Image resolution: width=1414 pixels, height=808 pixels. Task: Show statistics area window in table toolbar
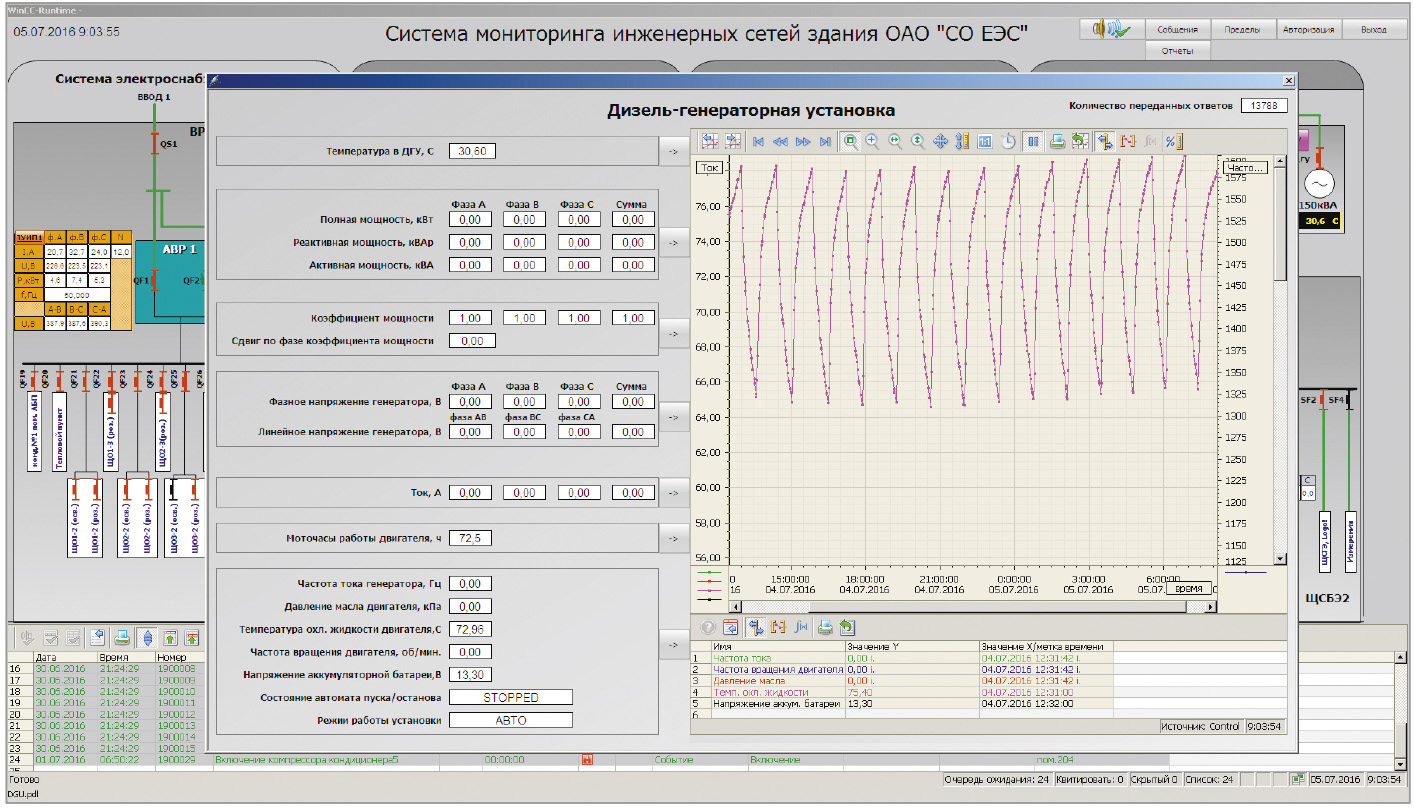(778, 627)
